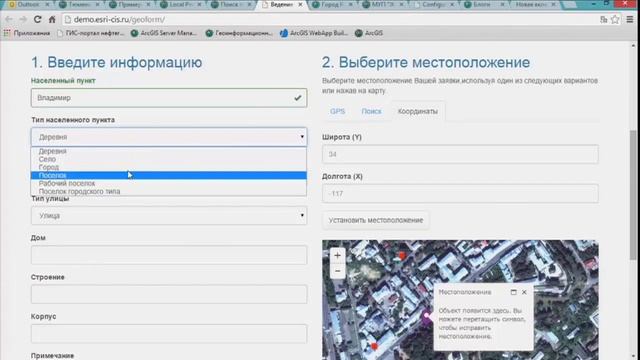Switch to the Outlook browser tab

pyautogui.click(x=28, y=4)
